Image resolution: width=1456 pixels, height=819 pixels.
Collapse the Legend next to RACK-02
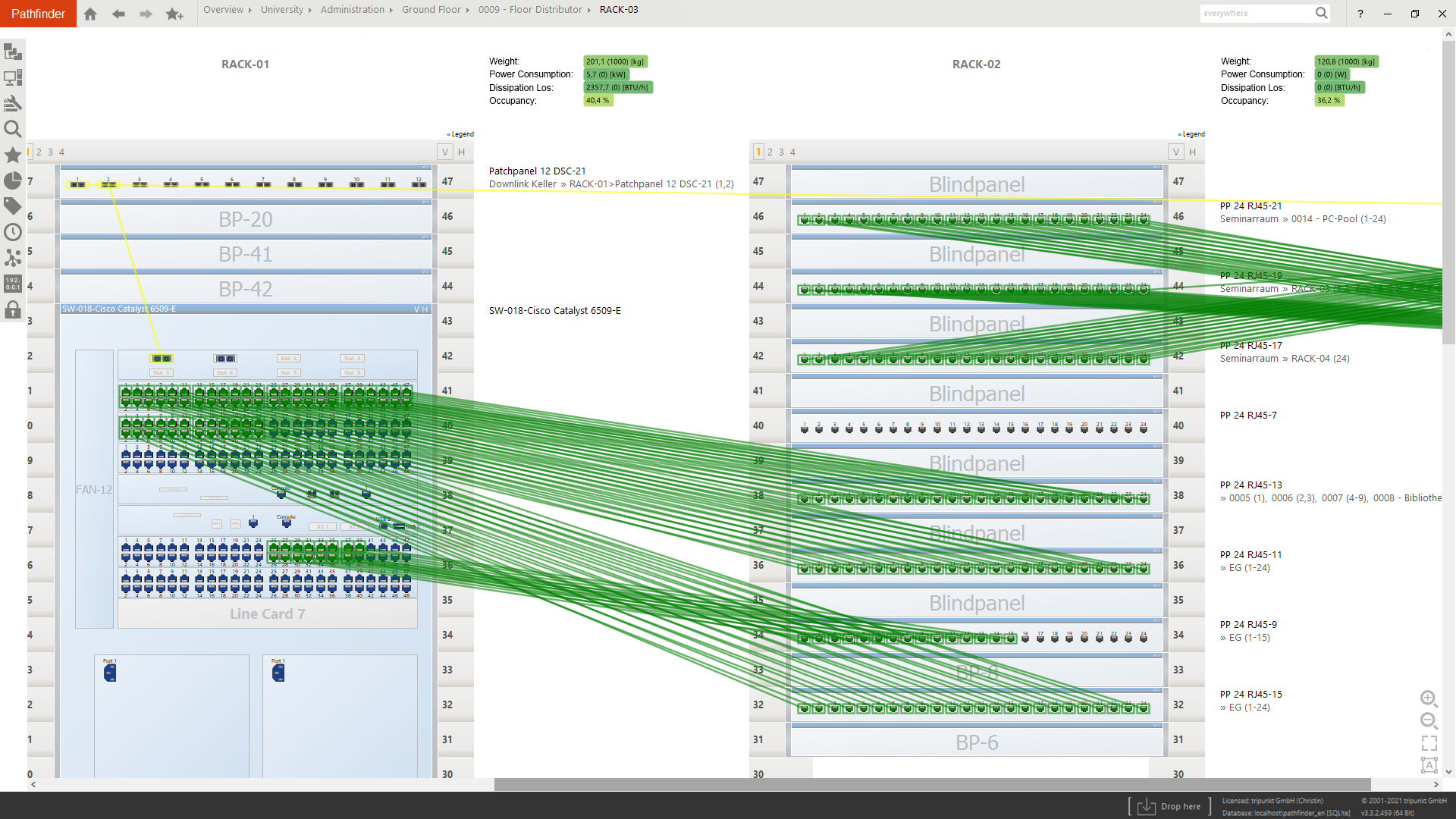[1191, 134]
